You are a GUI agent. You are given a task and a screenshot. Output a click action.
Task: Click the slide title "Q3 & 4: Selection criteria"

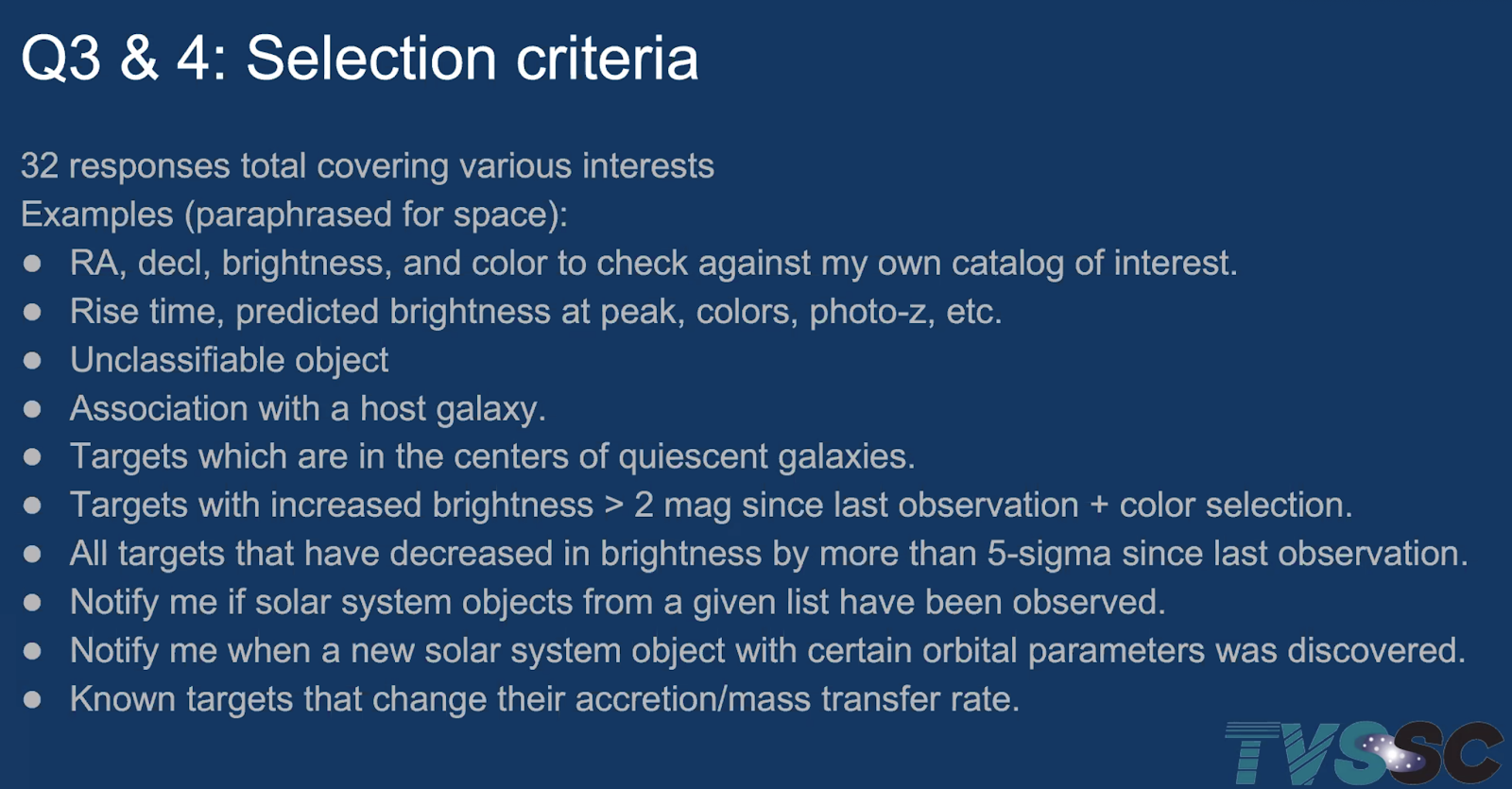[x=359, y=59]
